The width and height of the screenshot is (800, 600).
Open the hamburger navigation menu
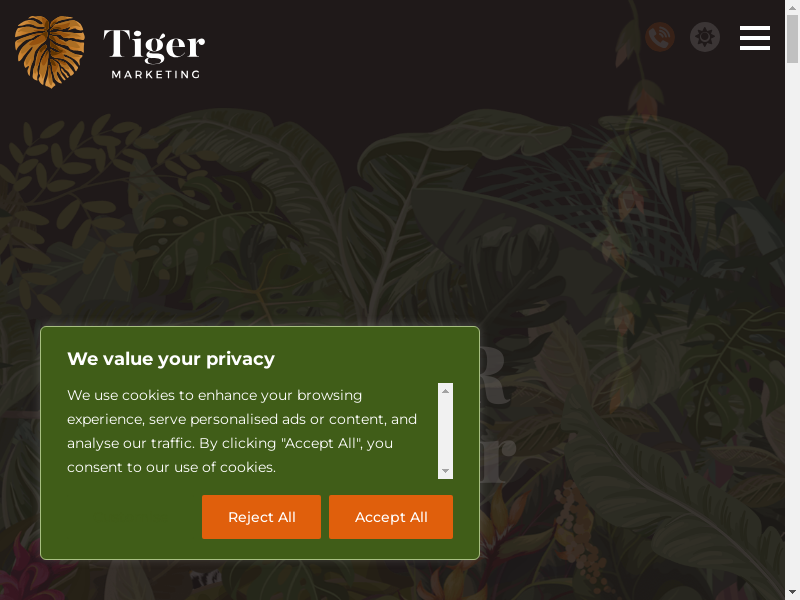[755, 38]
